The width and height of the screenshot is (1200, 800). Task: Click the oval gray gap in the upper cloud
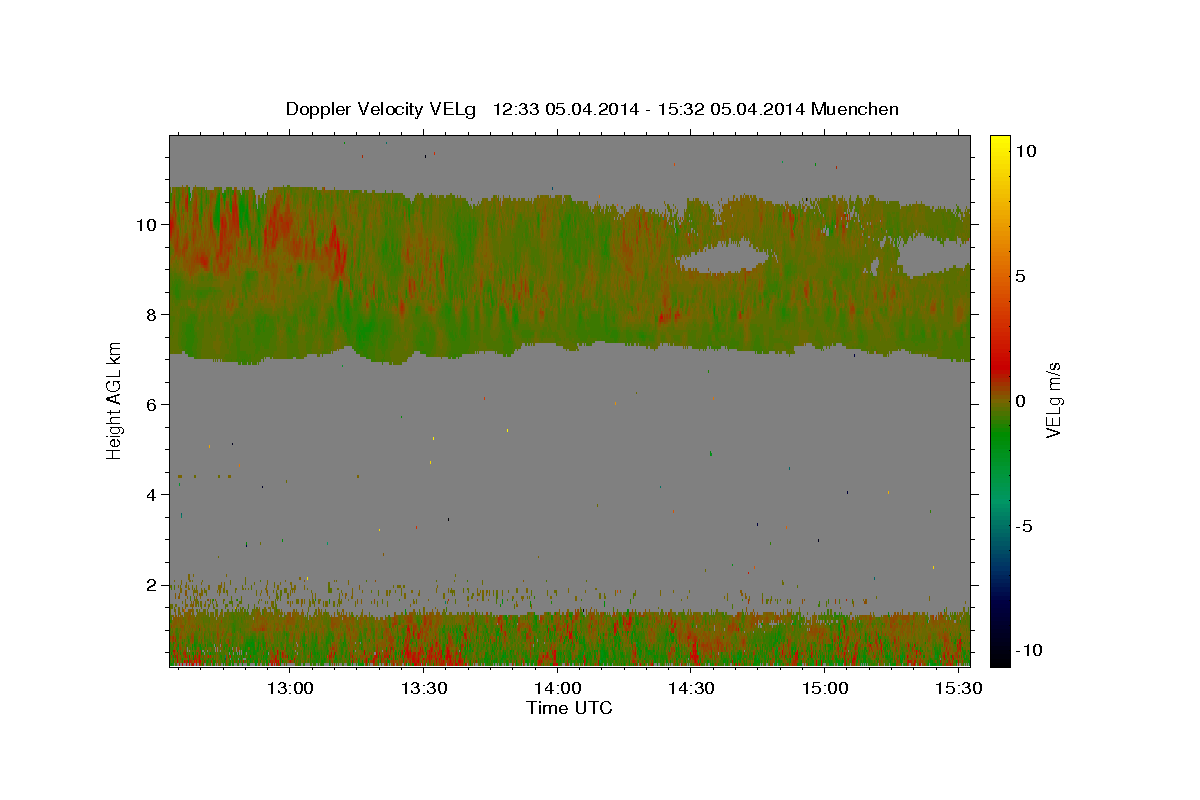[x=723, y=258]
